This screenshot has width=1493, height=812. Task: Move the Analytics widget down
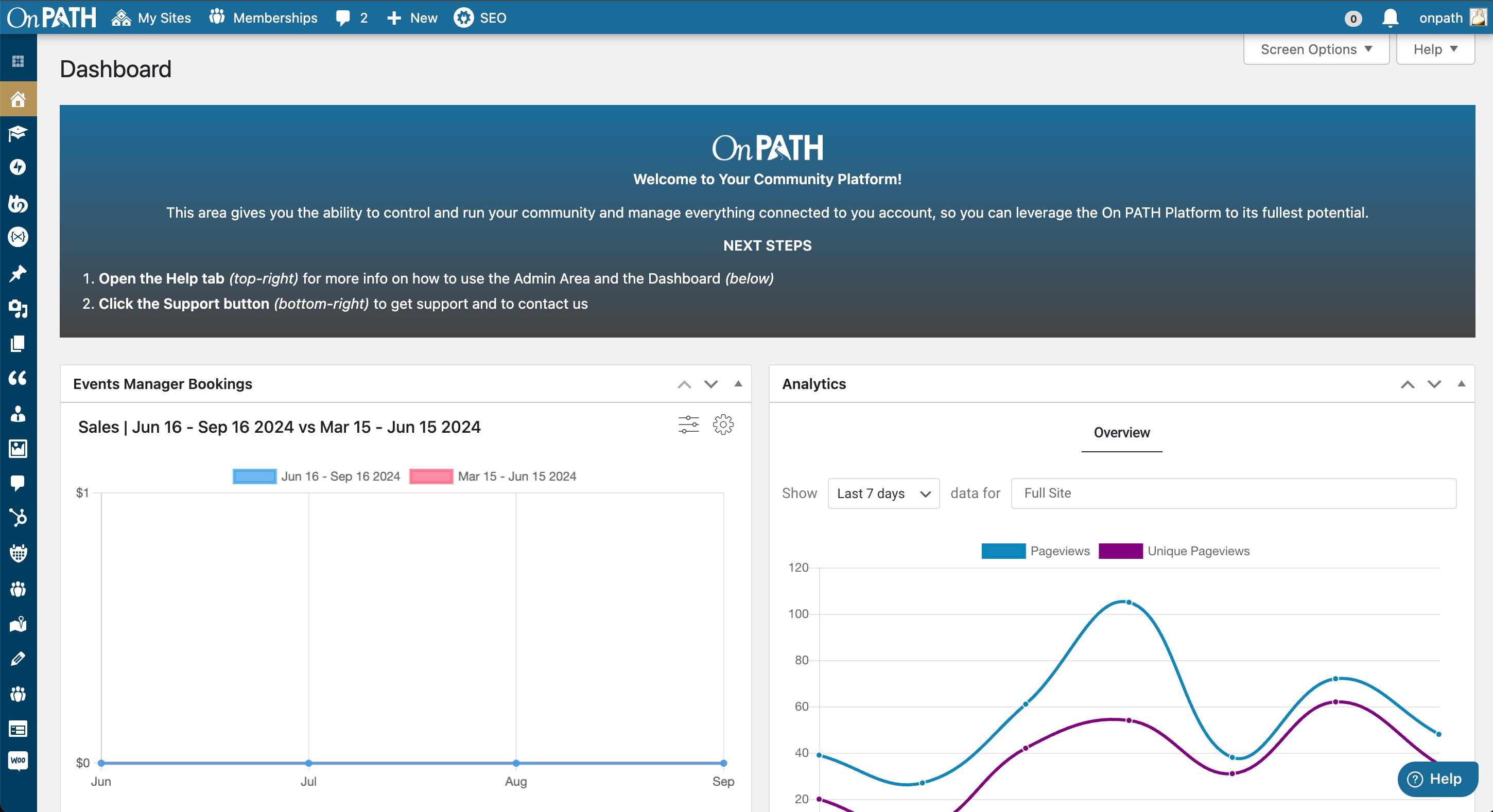(1434, 384)
